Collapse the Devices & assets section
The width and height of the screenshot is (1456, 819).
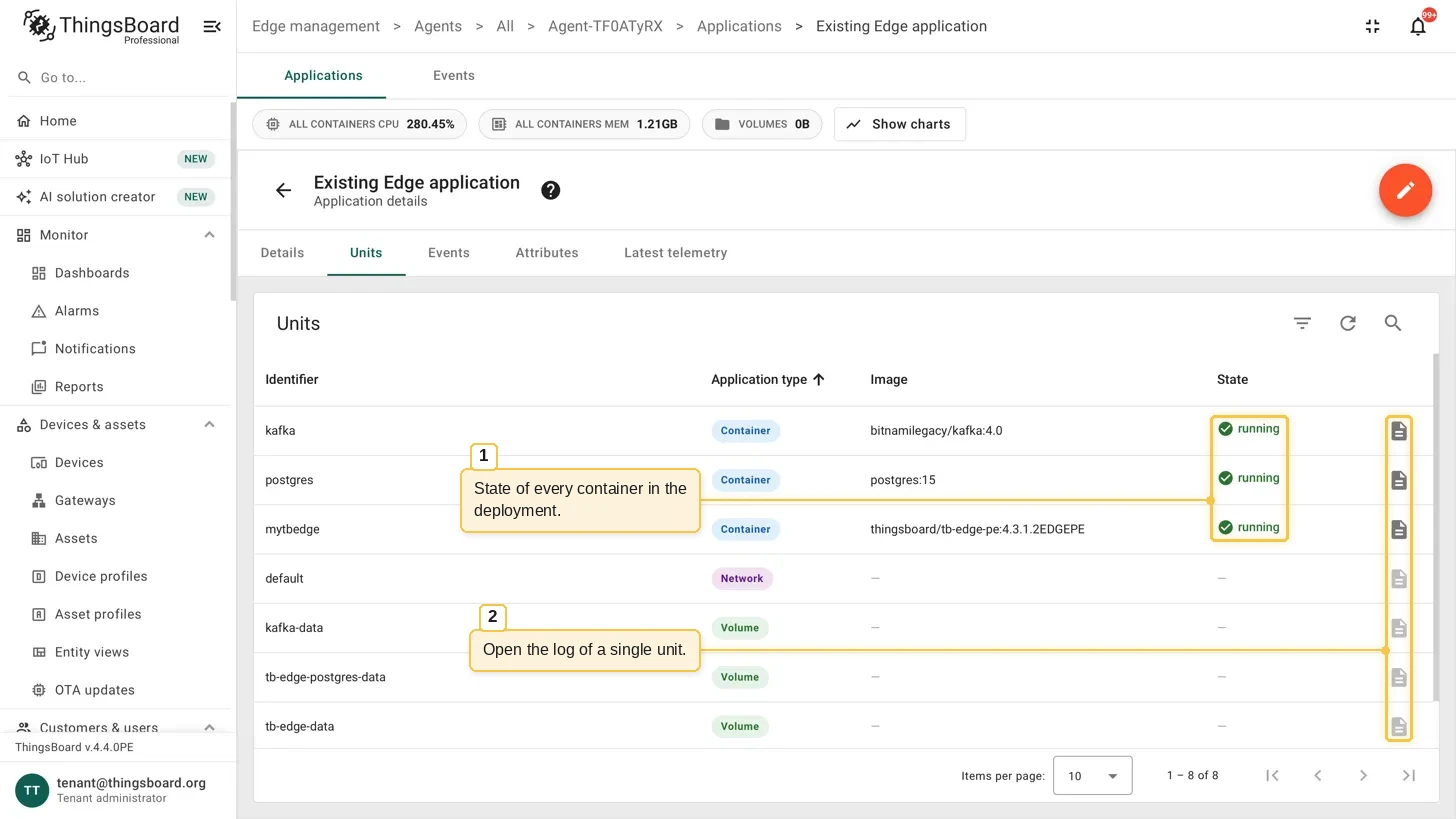tap(209, 425)
